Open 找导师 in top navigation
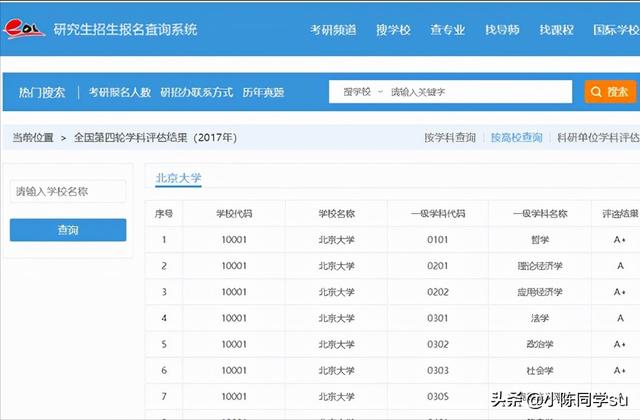640x420 pixels. pyautogui.click(x=502, y=30)
